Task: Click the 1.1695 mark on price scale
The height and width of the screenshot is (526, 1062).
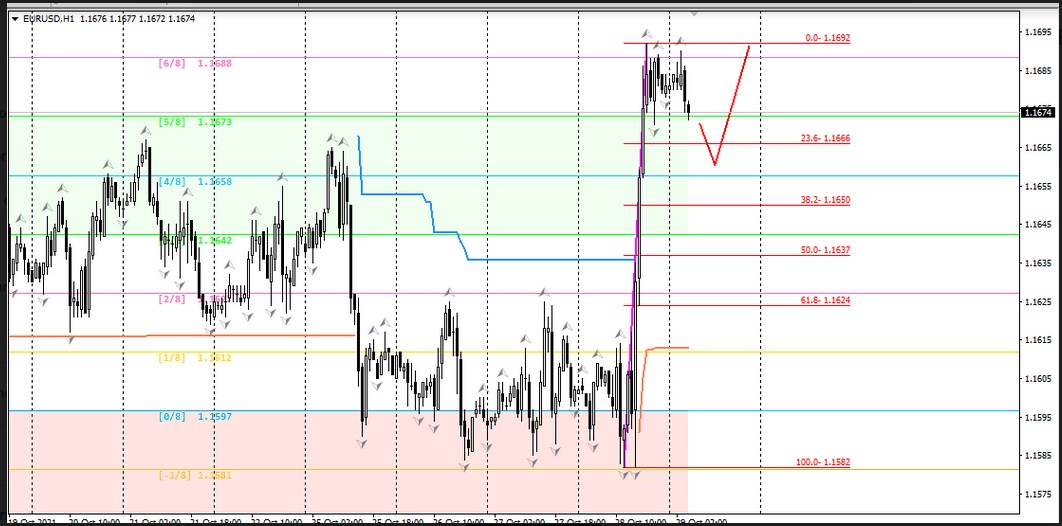Action: [1038, 33]
